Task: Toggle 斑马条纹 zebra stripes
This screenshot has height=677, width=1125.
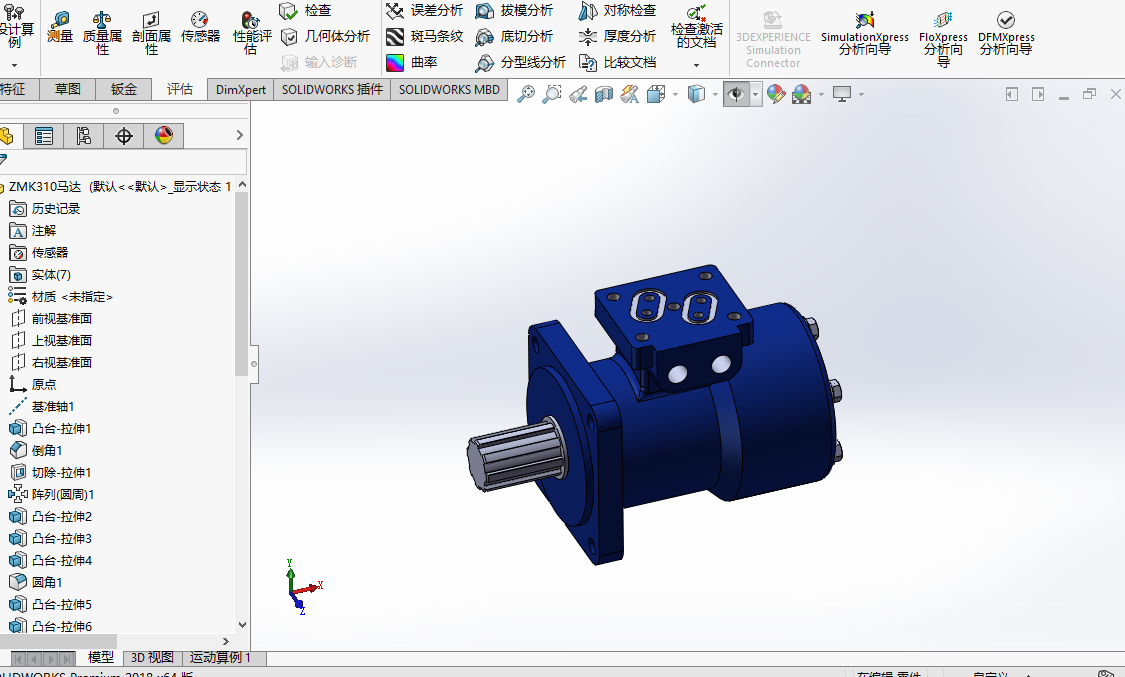Action: [x=424, y=37]
